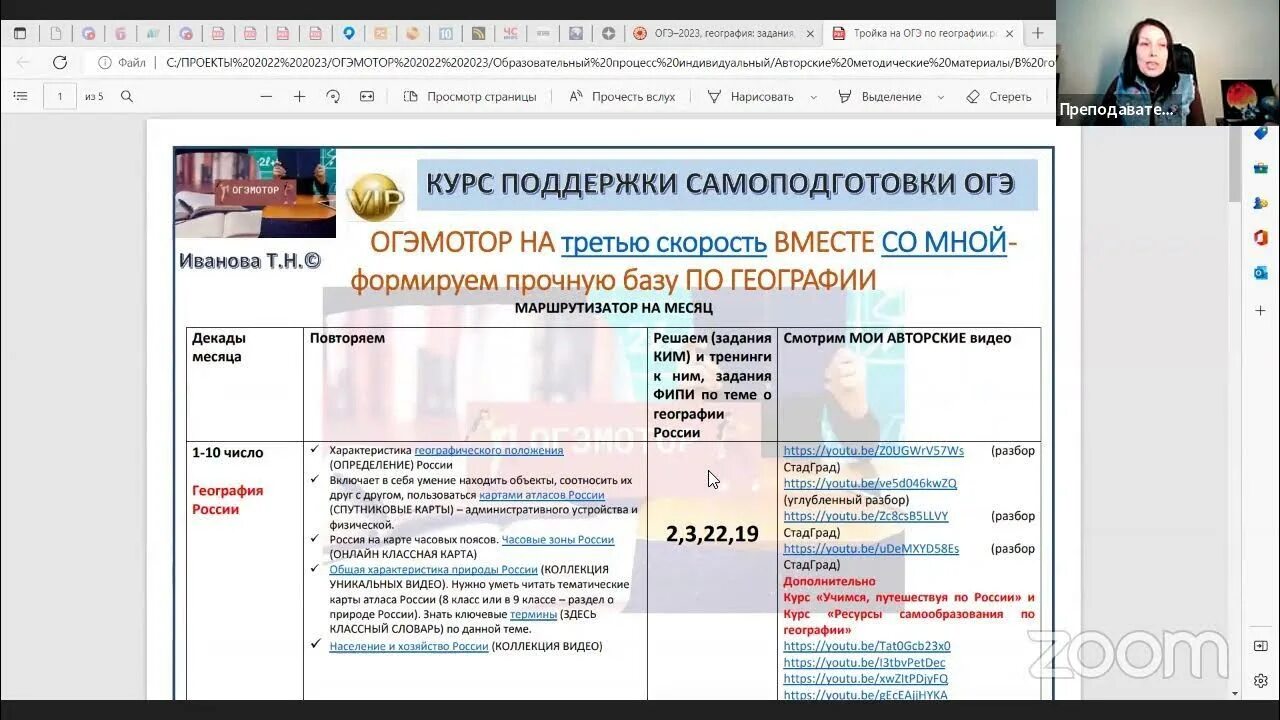Open the youtu.be/Tat0Gcb23x0 link
This screenshot has height=720, width=1280.
[x=866, y=646]
